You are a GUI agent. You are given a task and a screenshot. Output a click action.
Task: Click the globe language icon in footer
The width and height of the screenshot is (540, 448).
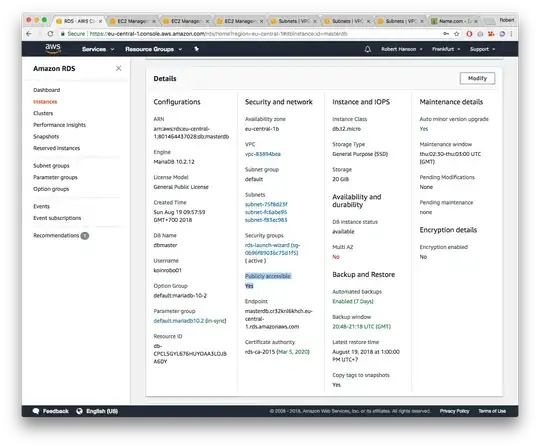(x=80, y=411)
